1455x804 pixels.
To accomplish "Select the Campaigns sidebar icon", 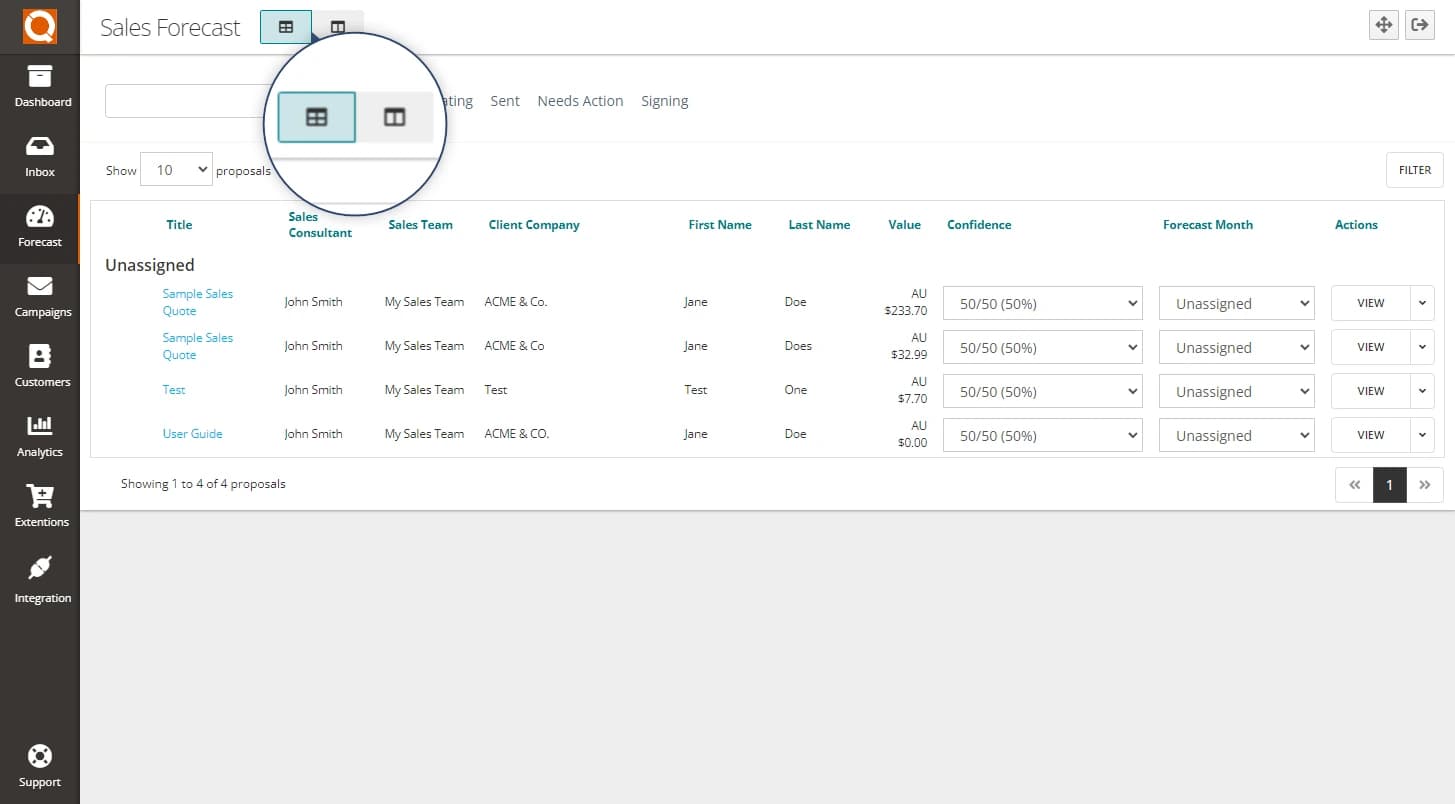I will click(x=40, y=295).
